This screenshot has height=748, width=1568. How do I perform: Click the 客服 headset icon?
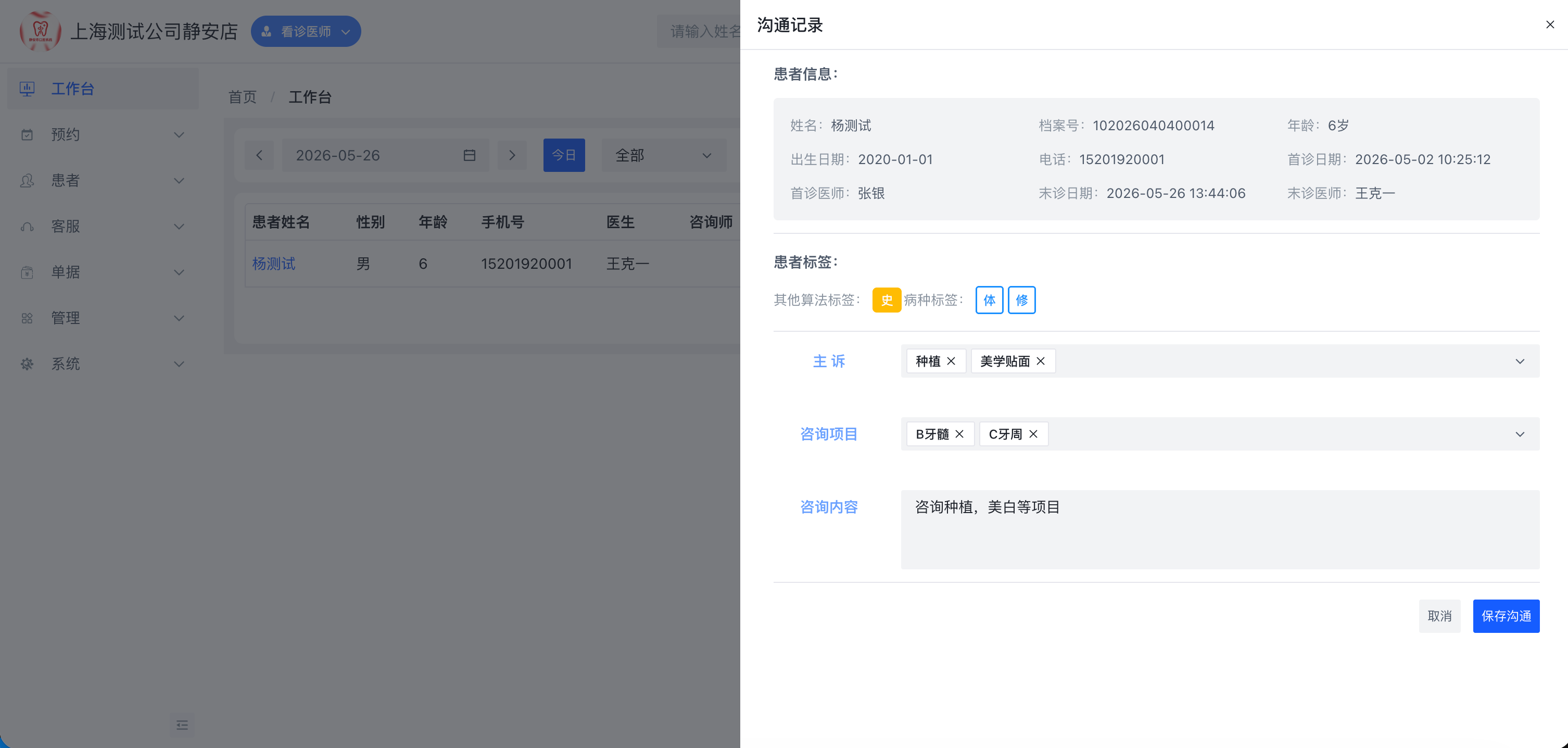click(27, 227)
